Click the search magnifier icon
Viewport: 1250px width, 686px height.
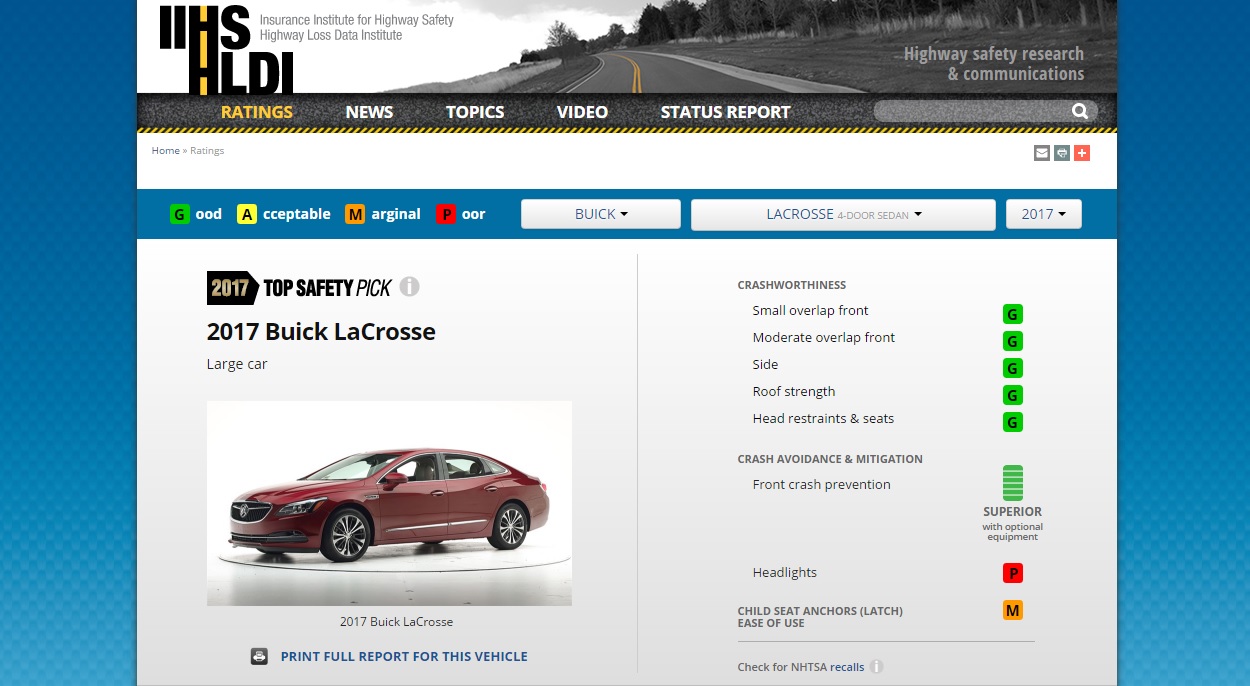click(1080, 111)
